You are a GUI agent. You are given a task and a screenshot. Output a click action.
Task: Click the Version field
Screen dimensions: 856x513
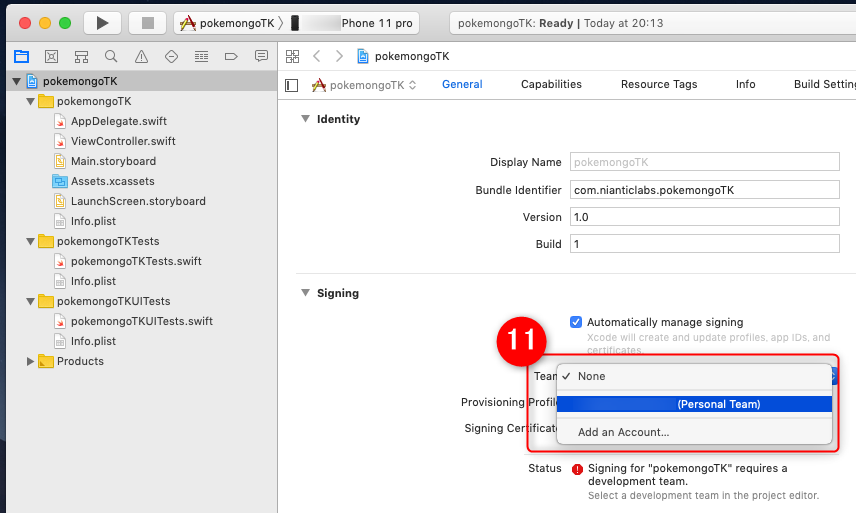[x=705, y=217]
